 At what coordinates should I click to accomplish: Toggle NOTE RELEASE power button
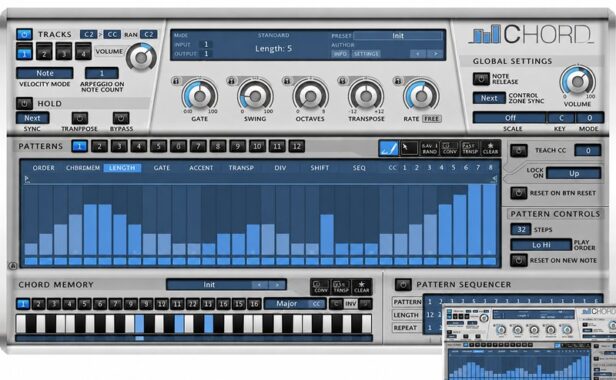[x=481, y=79]
